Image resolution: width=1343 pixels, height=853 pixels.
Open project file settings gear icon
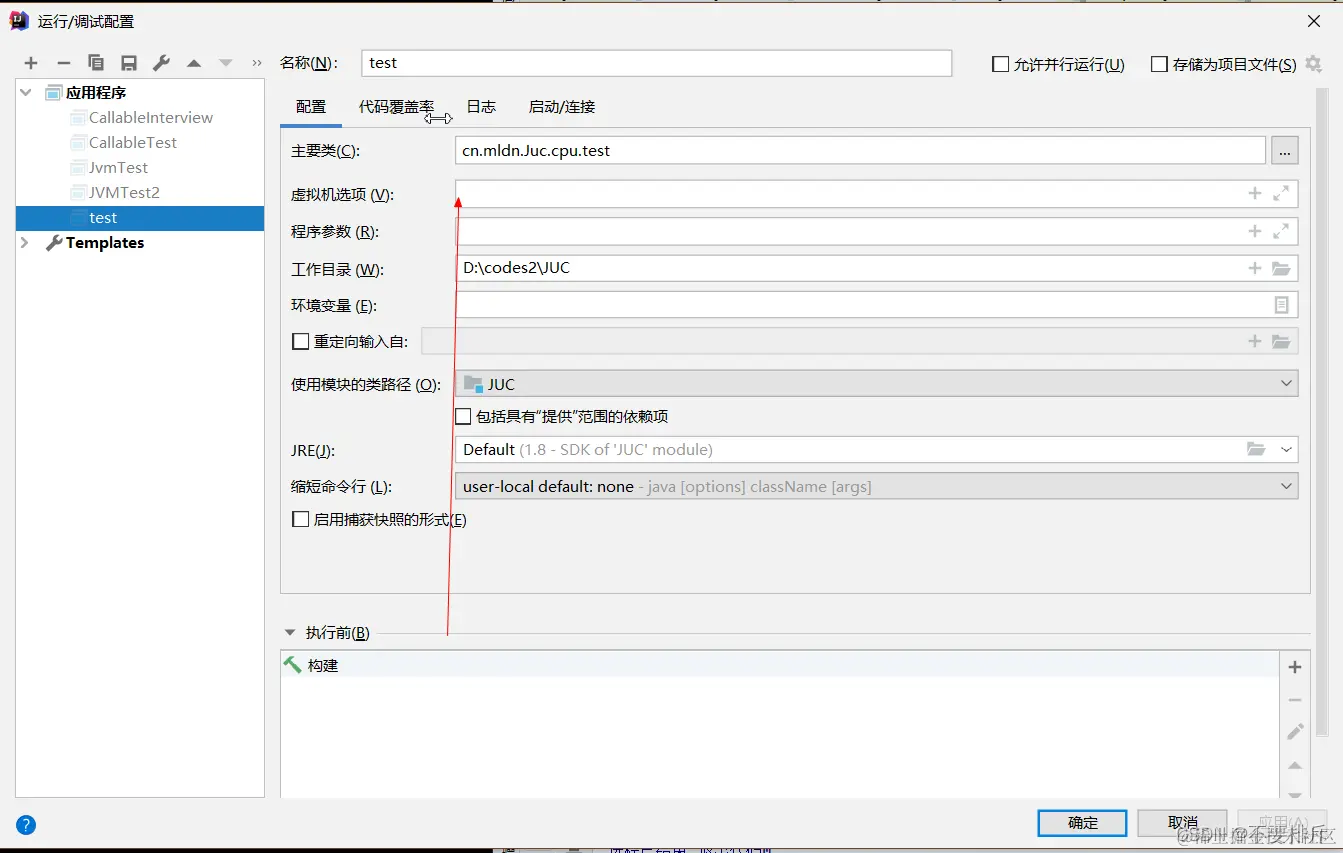click(x=1314, y=63)
